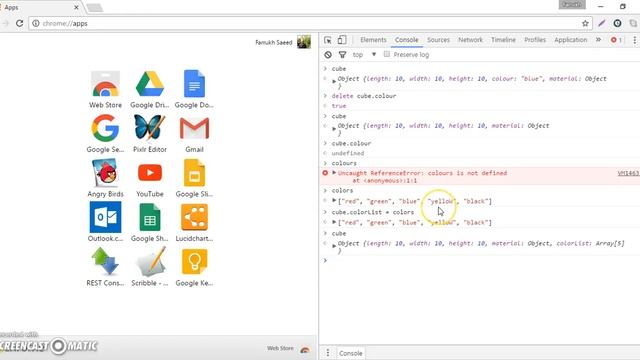Open the Google Sheets app

click(150, 223)
